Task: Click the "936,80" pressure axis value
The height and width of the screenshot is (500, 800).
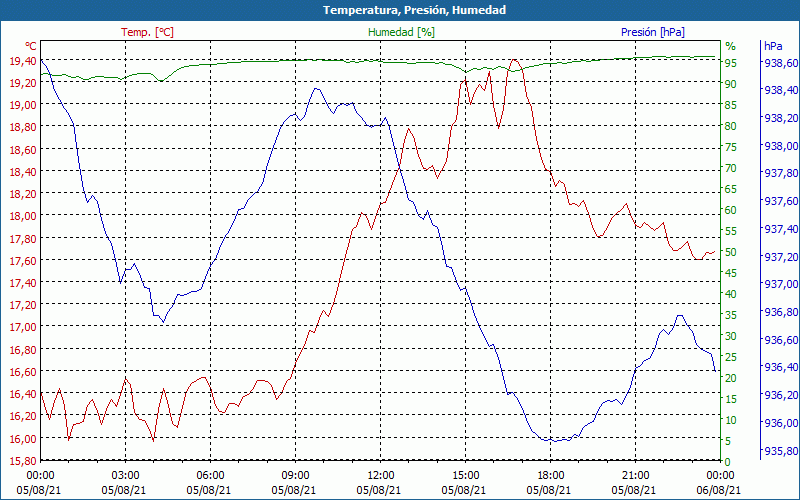Action: click(781, 312)
